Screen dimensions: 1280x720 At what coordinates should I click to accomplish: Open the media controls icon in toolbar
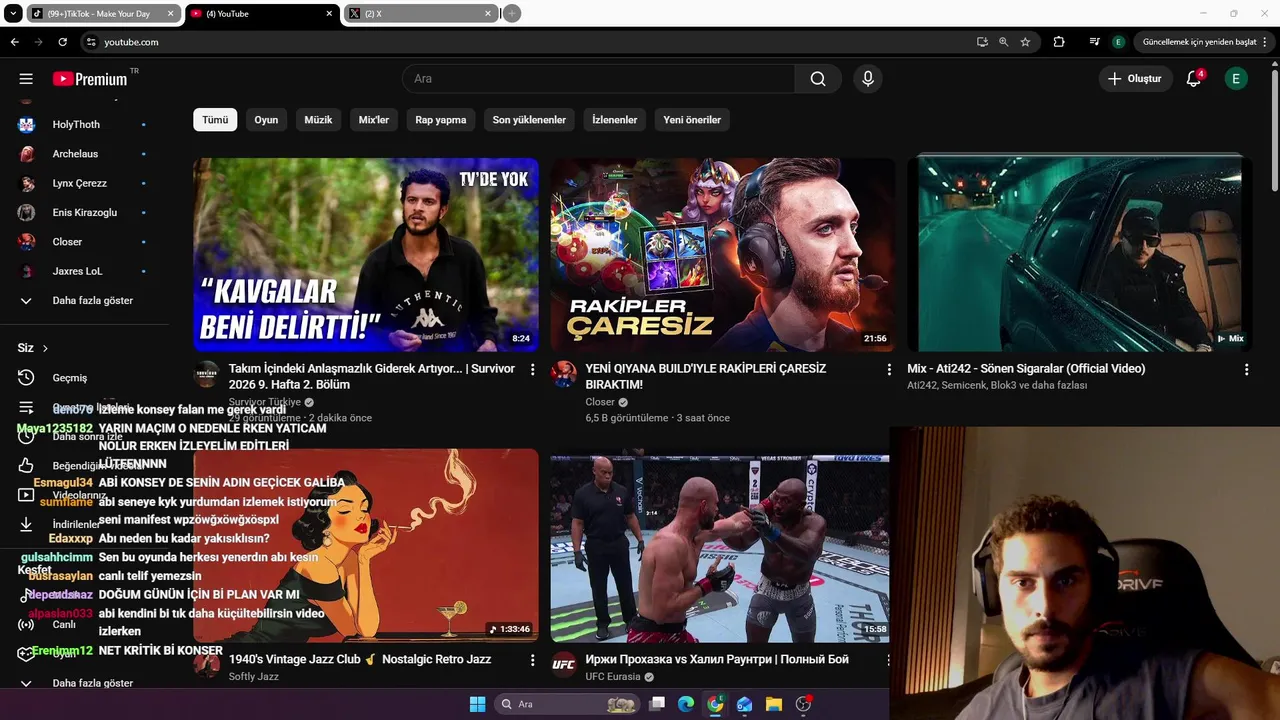[x=1095, y=42]
